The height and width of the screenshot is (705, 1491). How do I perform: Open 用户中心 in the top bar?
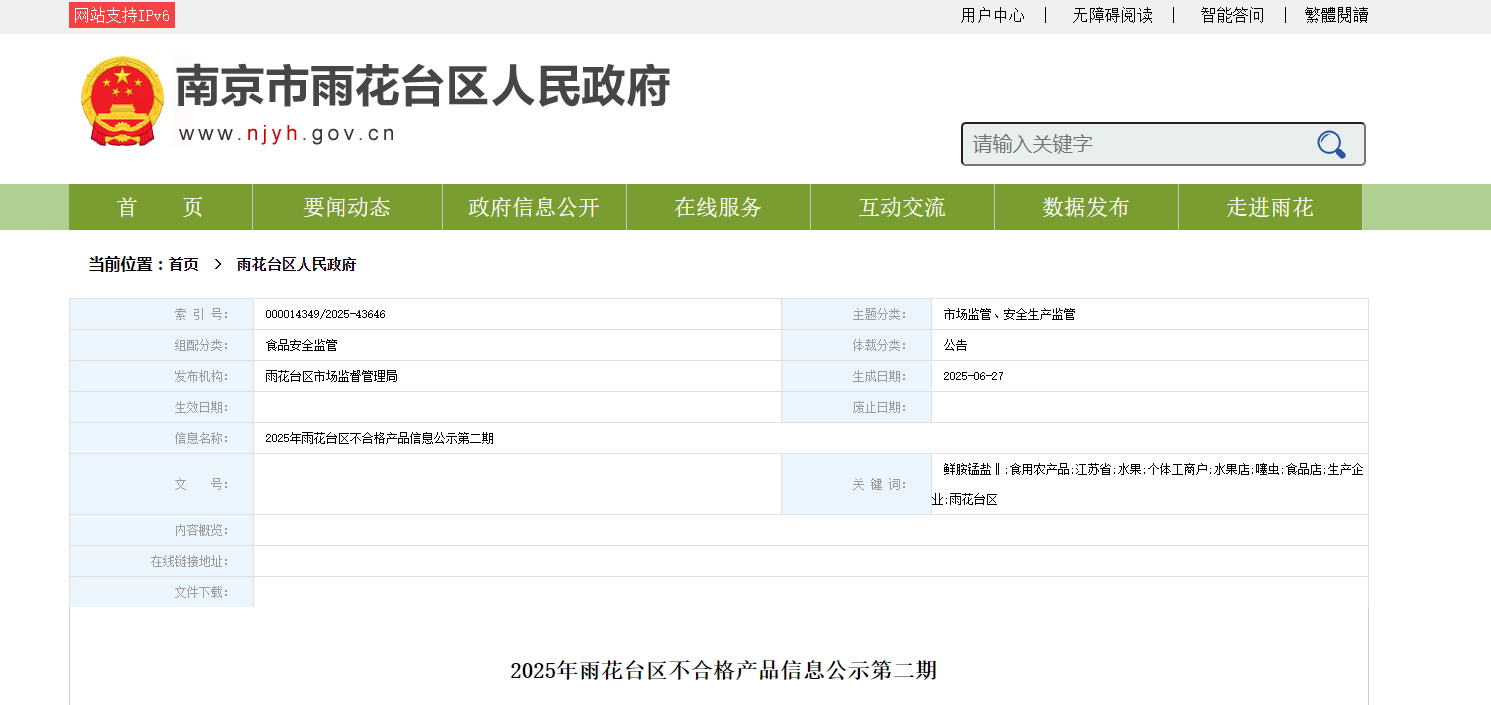tap(992, 15)
